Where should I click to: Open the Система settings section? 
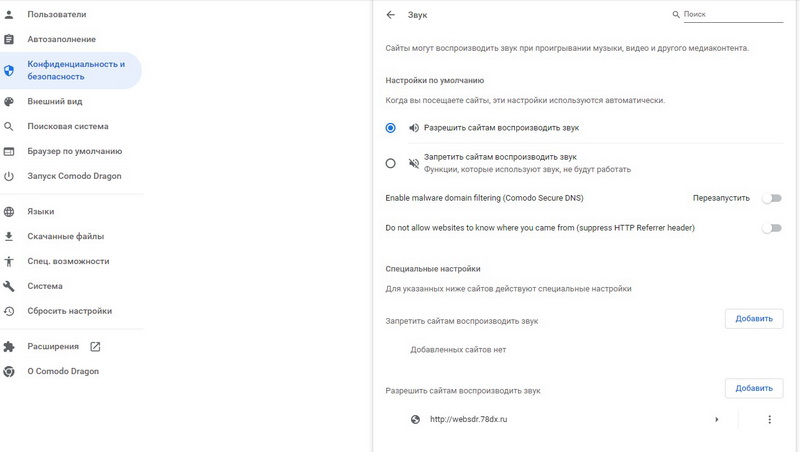tap(45, 286)
